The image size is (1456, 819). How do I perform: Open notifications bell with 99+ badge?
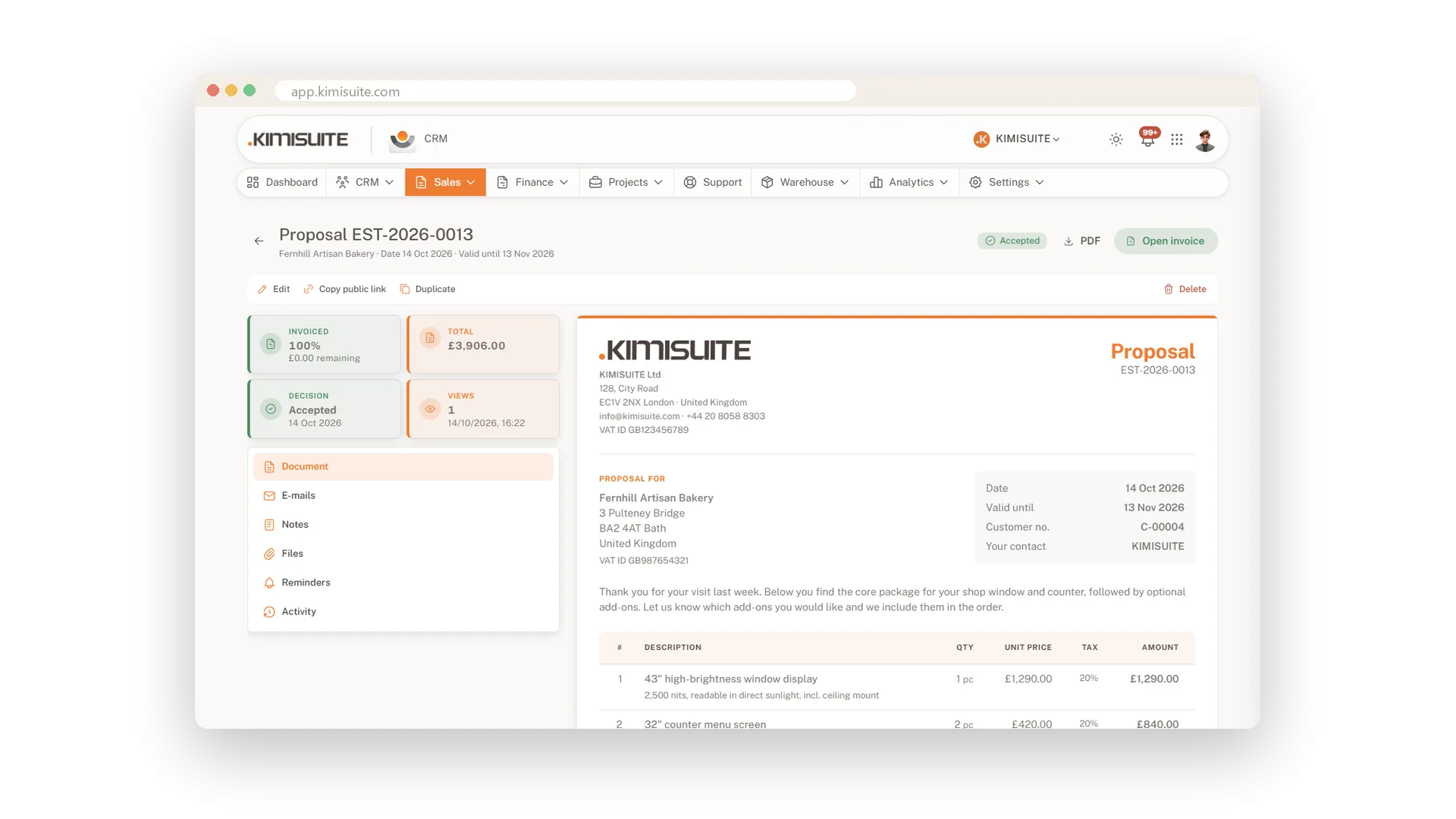1148,139
